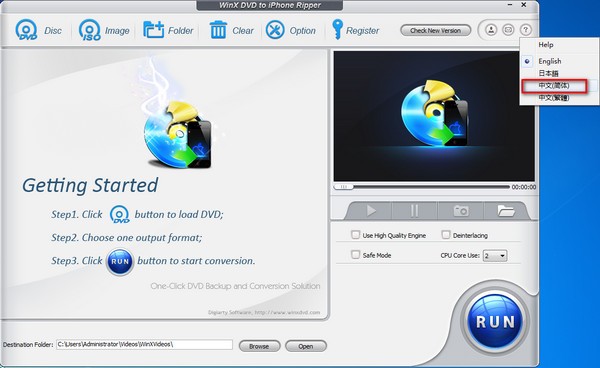The height and width of the screenshot is (368, 600).
Task: Click the Destination Folder path field
Action: pyautogui.click(x=144, y=345)
